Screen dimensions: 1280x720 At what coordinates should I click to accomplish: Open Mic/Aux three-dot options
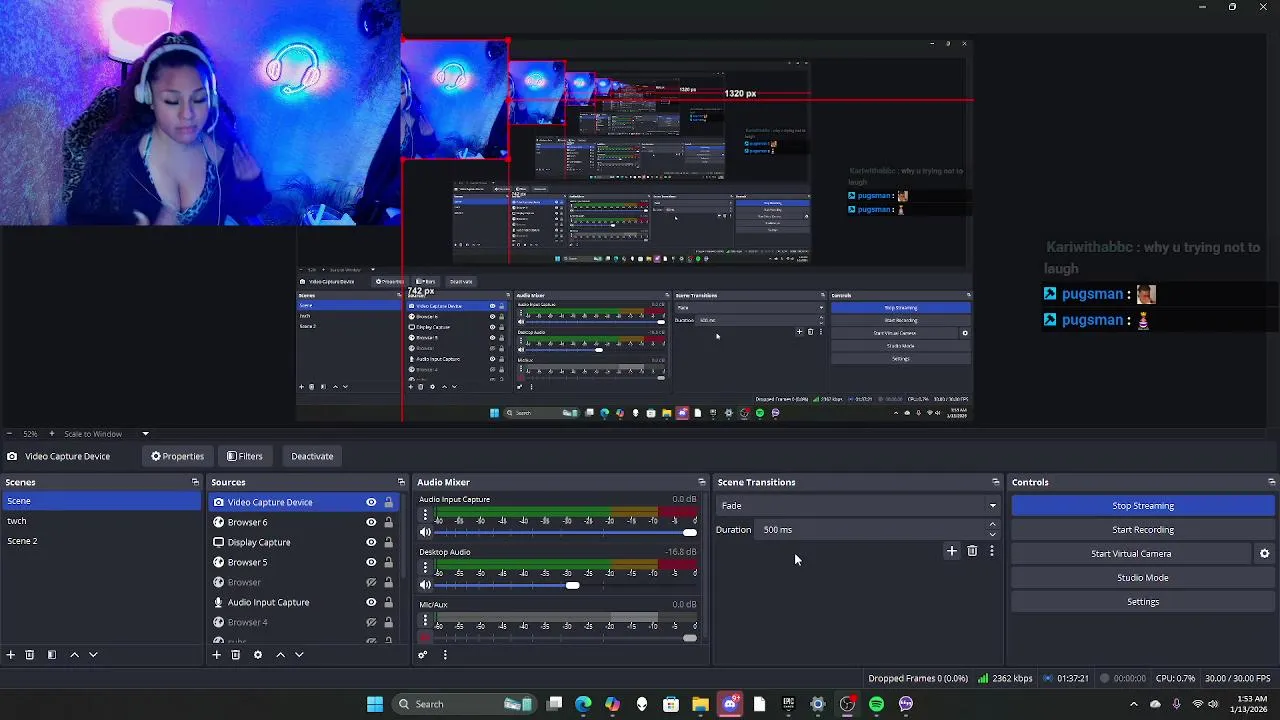[x=425, y=621]
